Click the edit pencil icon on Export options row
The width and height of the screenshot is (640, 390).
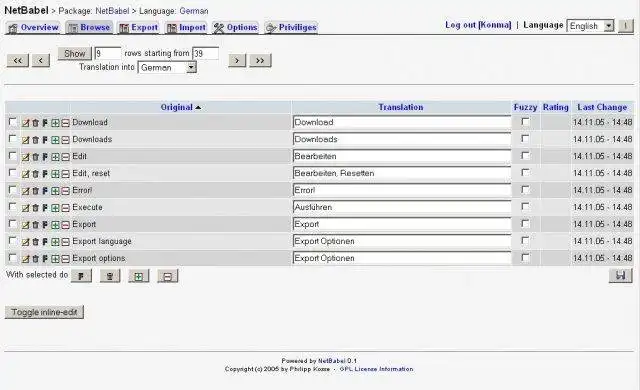[x=25, y=259]
